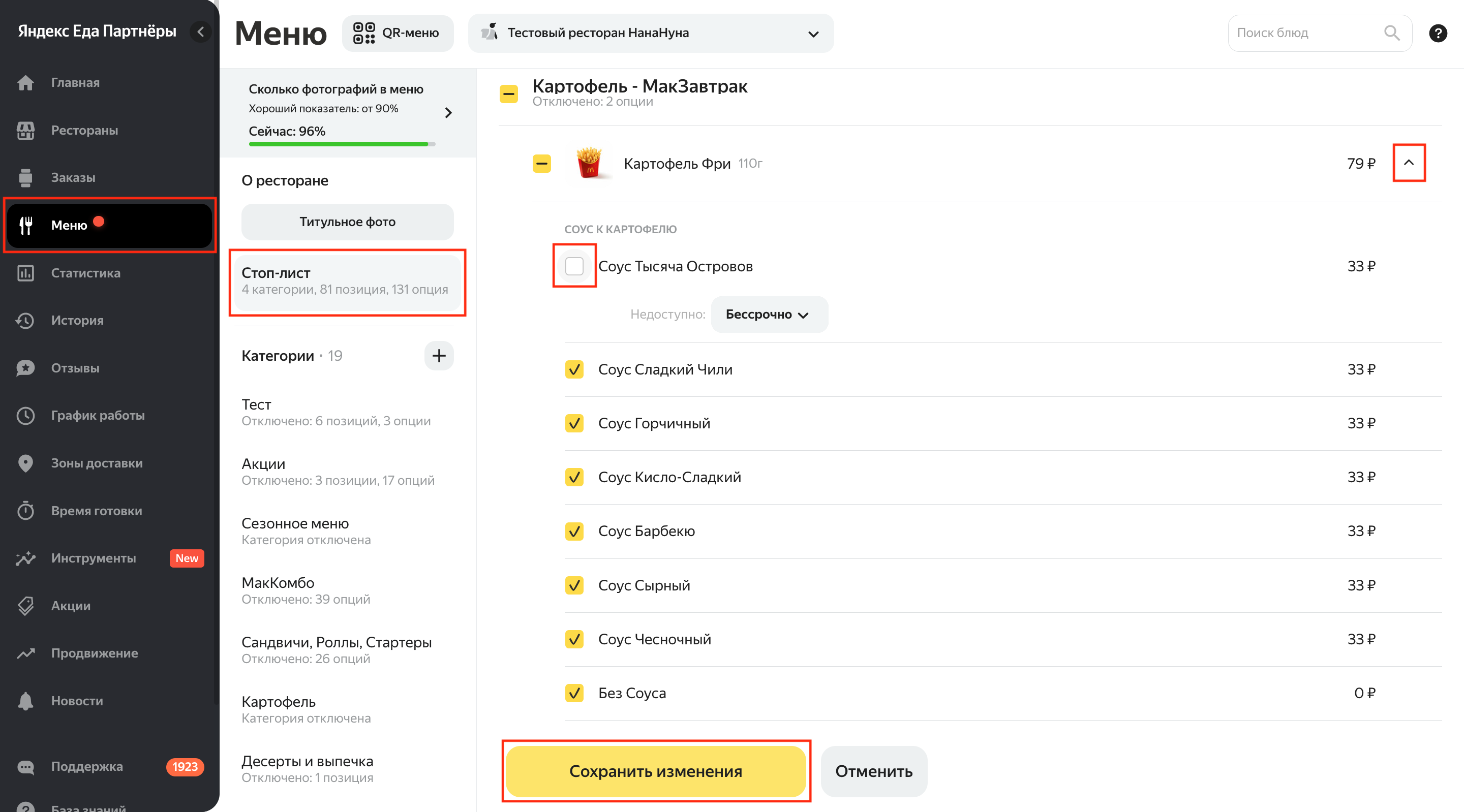Viewport: 1464px width, 812px height.
Task: Click Сохранить изменения button
Action: [656, 771]
